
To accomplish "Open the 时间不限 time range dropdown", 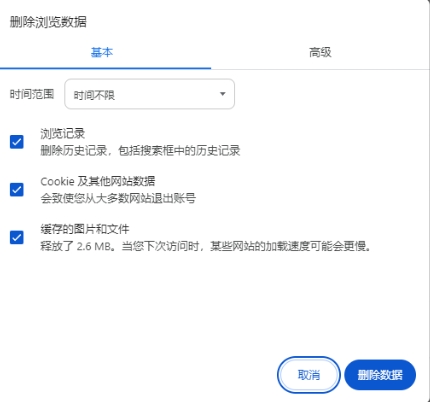I will pos(149,94).
